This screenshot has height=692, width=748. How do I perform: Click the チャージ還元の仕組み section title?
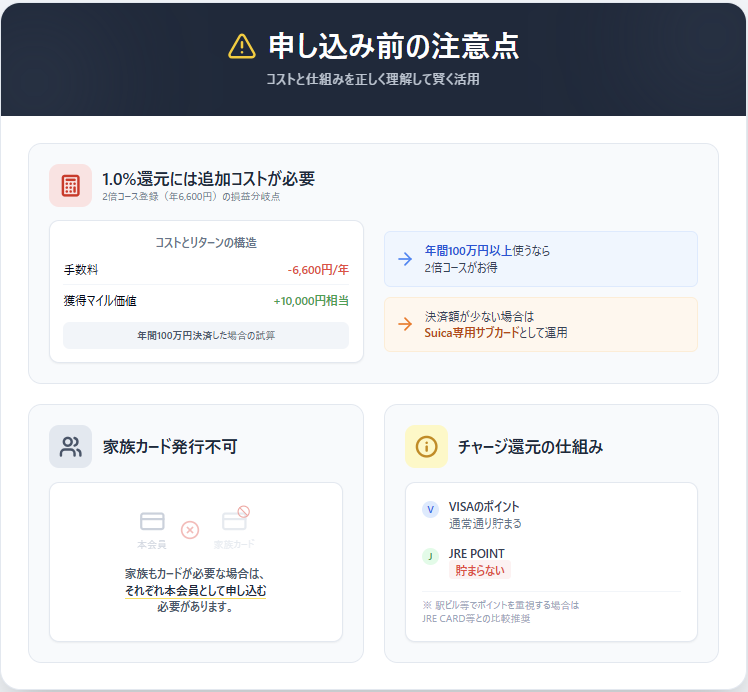[530, 447]
